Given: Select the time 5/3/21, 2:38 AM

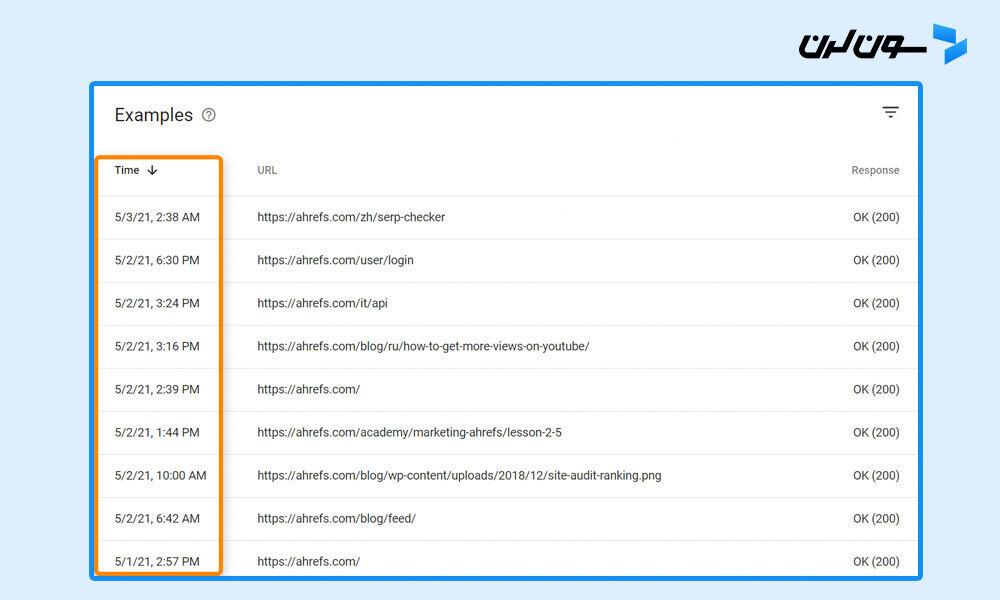Looking at the screenshot, I should (x=157, y=217).
